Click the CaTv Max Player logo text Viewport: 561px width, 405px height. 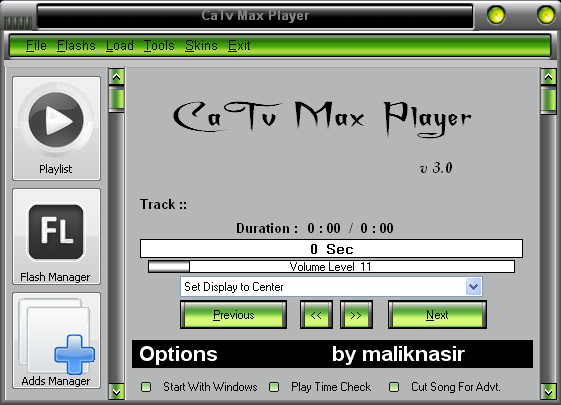(322, 119)
